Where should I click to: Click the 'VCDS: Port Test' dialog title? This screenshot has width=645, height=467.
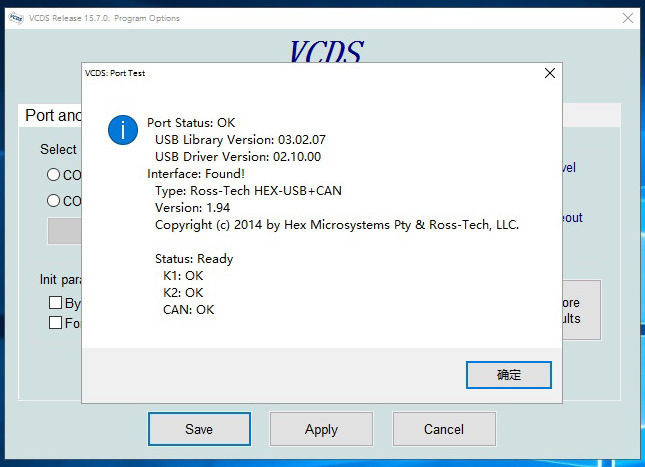pyautogui.click(x=115, y=73)
